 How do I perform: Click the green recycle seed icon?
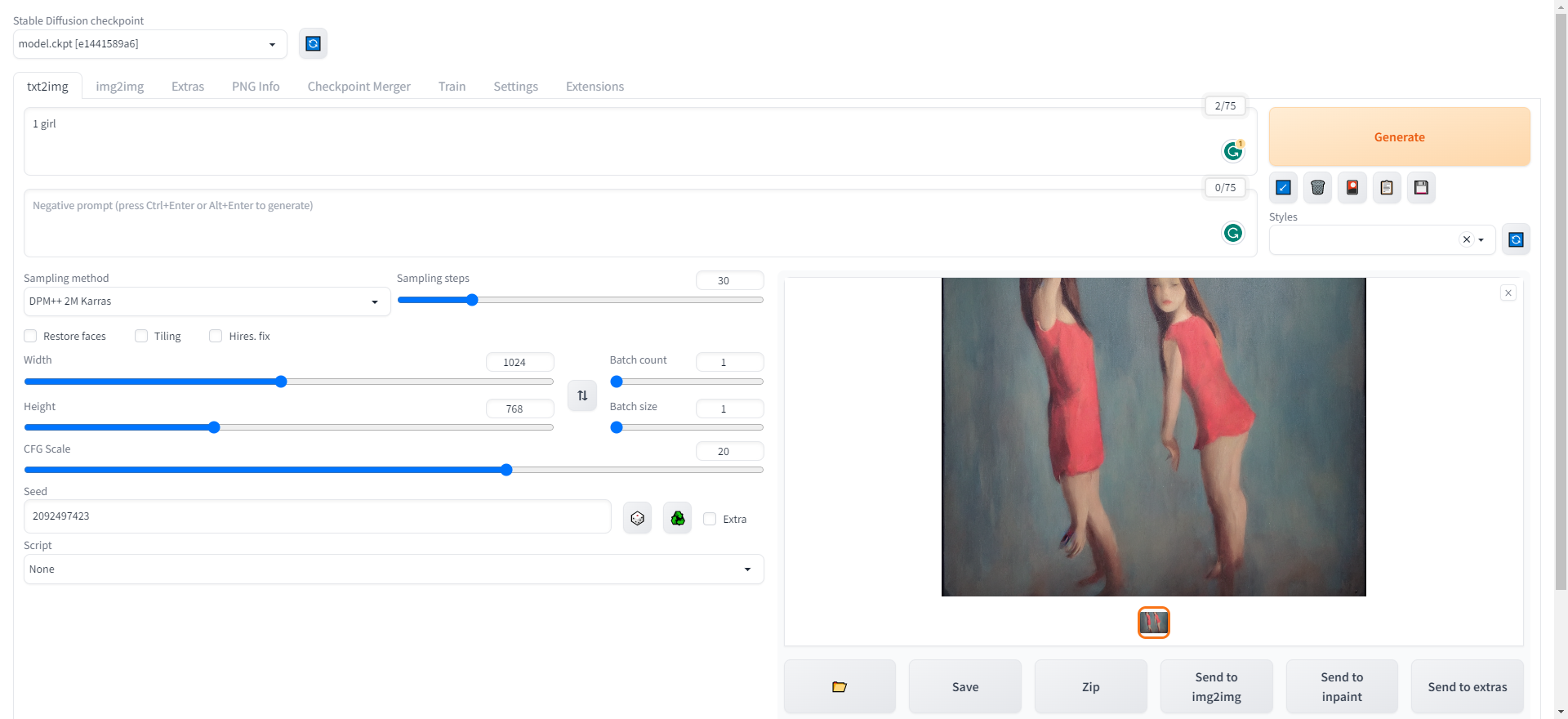tap(677, 518)
